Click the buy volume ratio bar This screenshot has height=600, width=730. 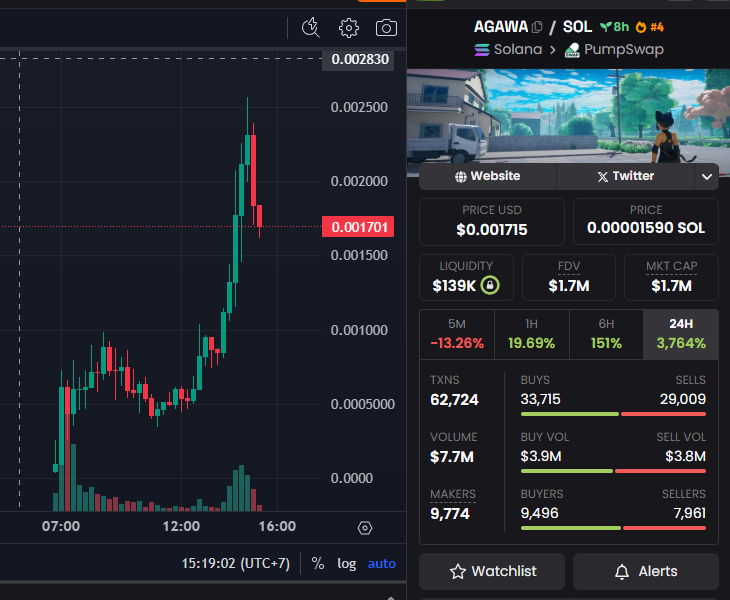[x=613, y=471]
